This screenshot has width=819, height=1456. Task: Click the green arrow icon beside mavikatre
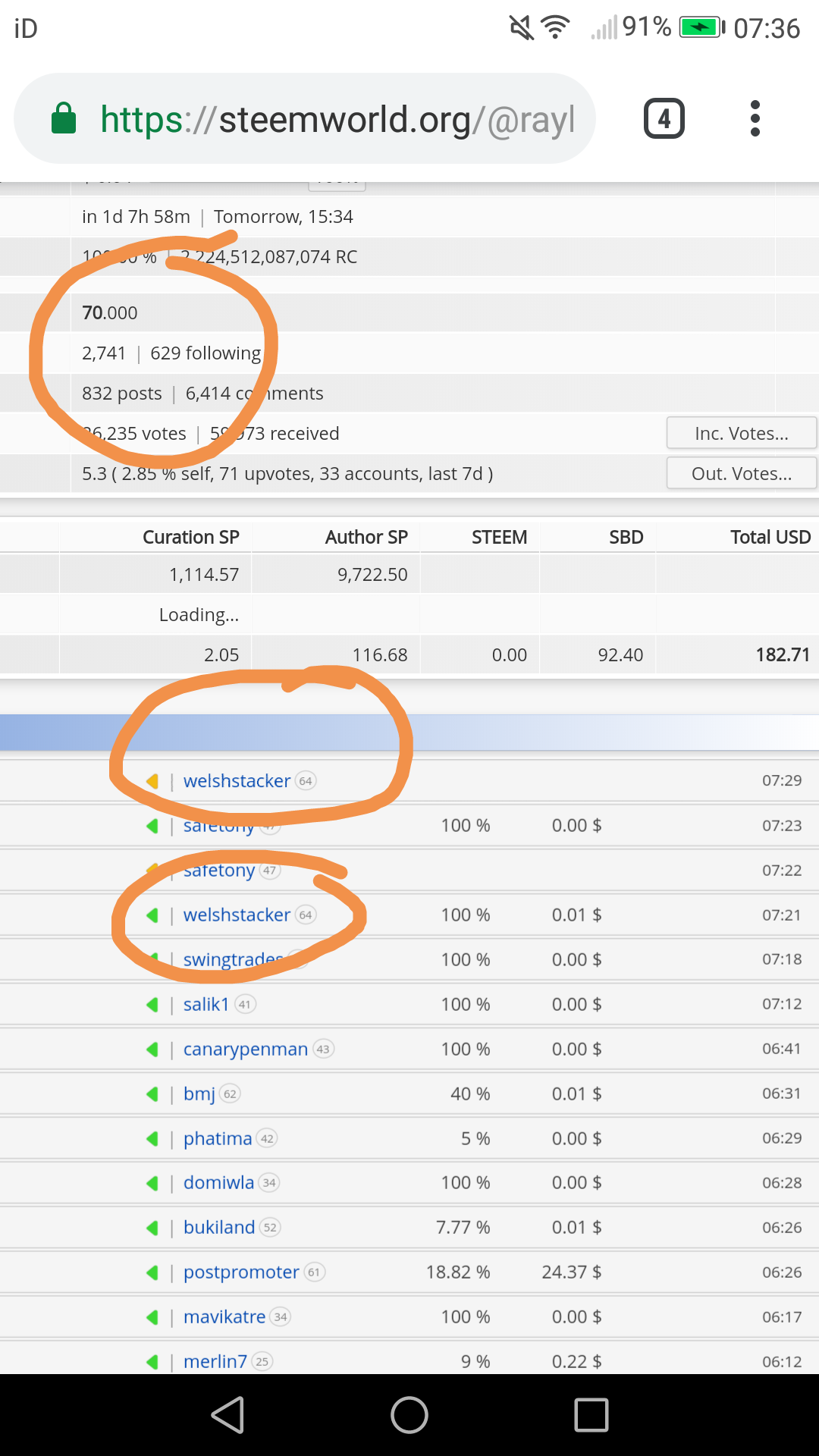point(152,1316)
